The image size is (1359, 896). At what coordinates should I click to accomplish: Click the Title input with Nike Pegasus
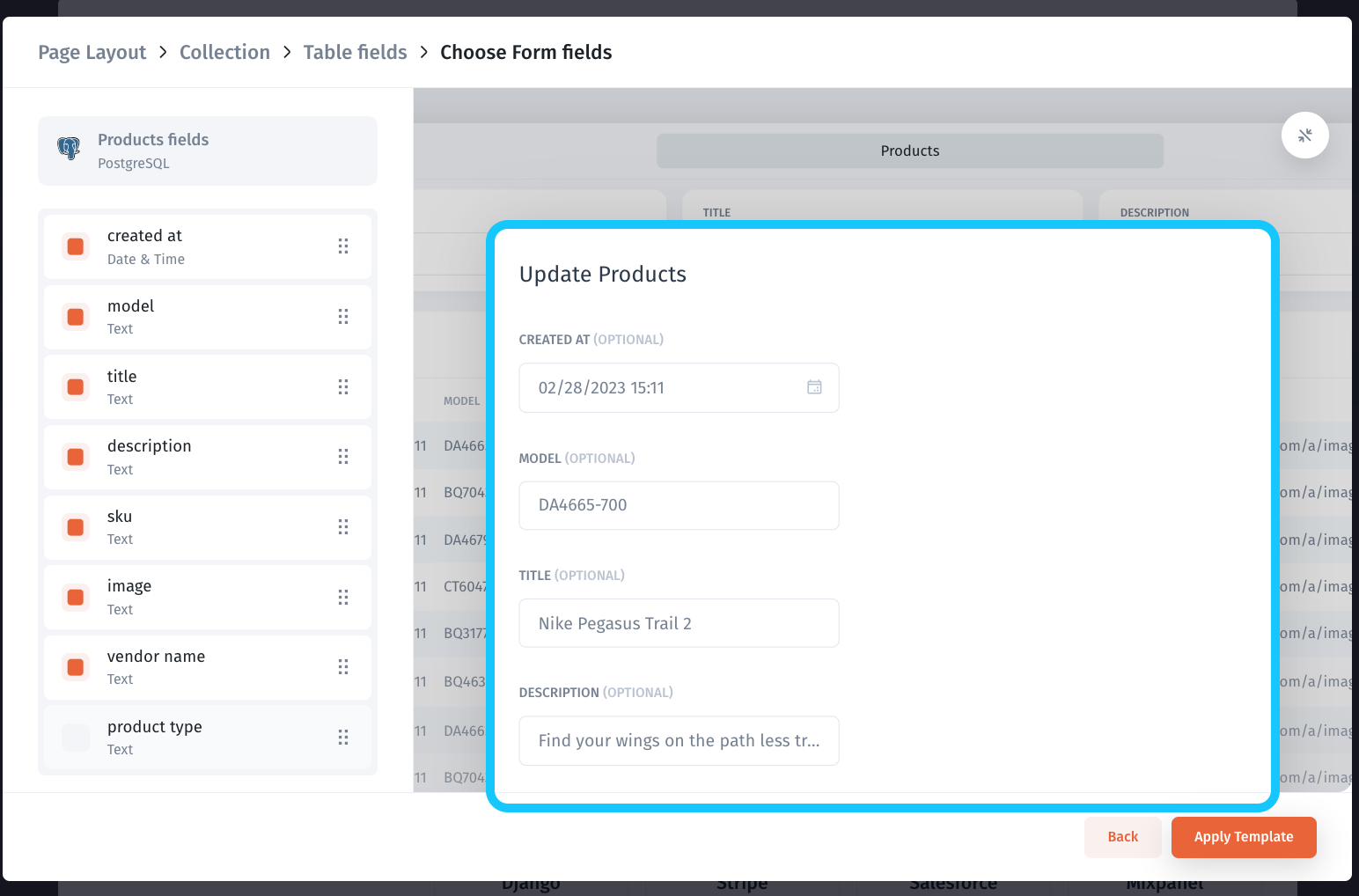[679, 623]
